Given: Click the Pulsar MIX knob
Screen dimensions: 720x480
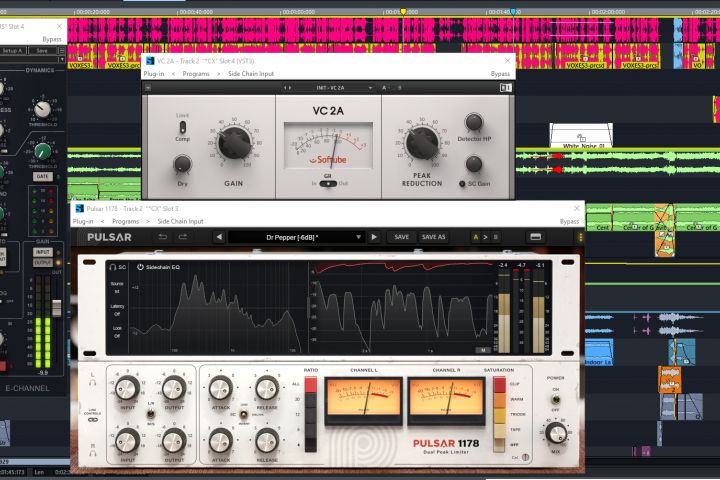Looking at the screenshot, I should coord(556,433).
